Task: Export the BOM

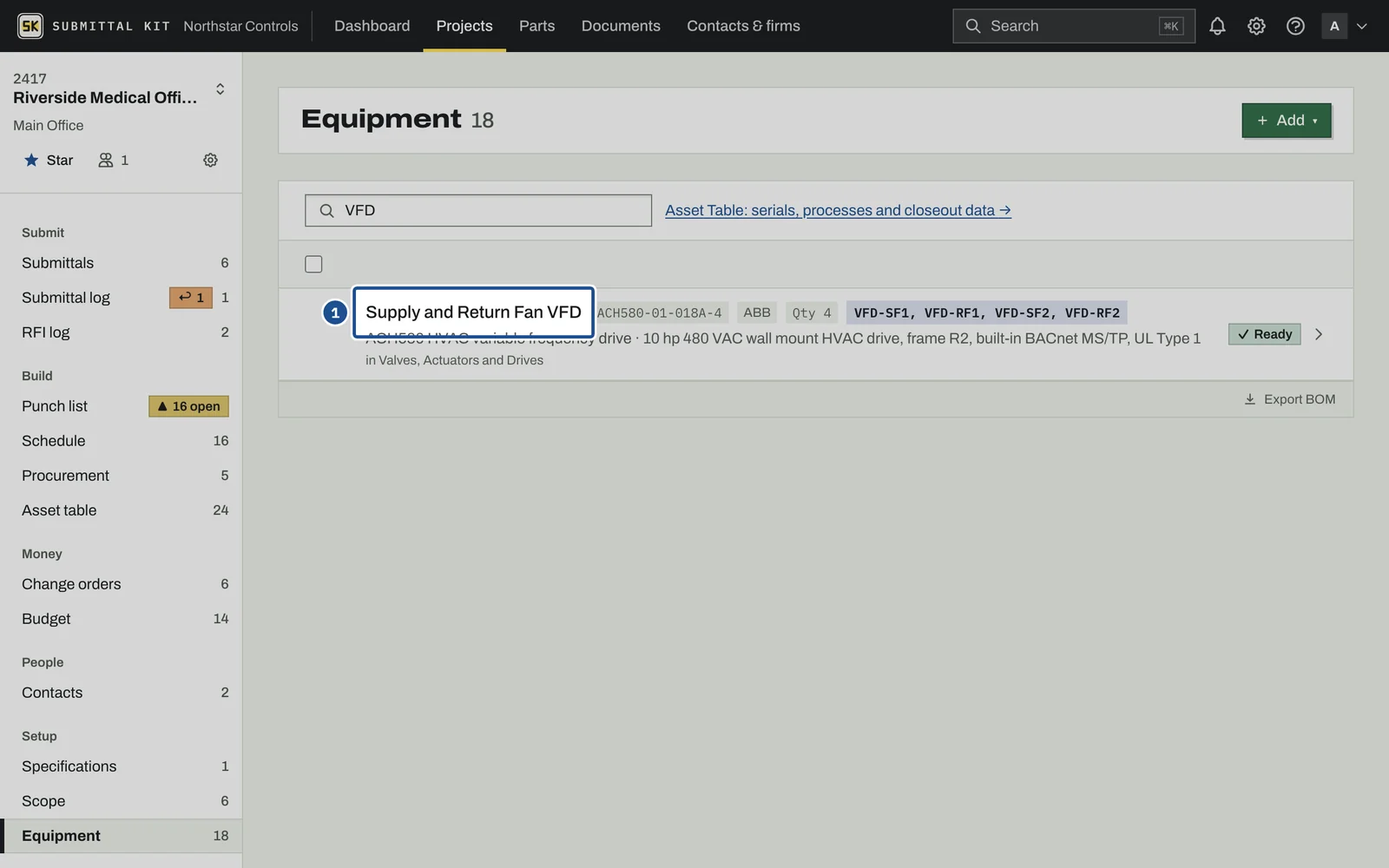Action: tap(1290, 399)
